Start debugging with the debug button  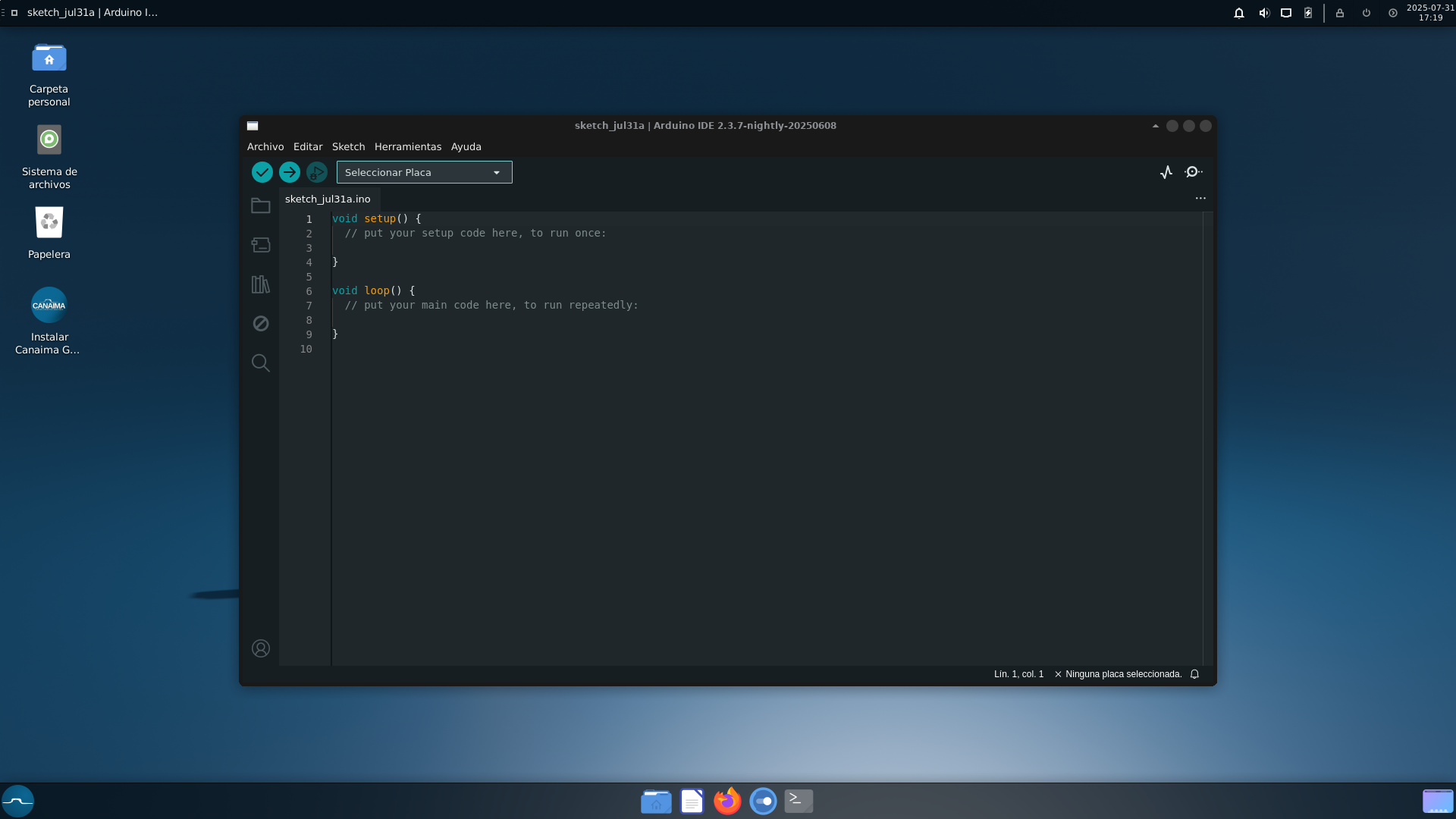[316, 172]
